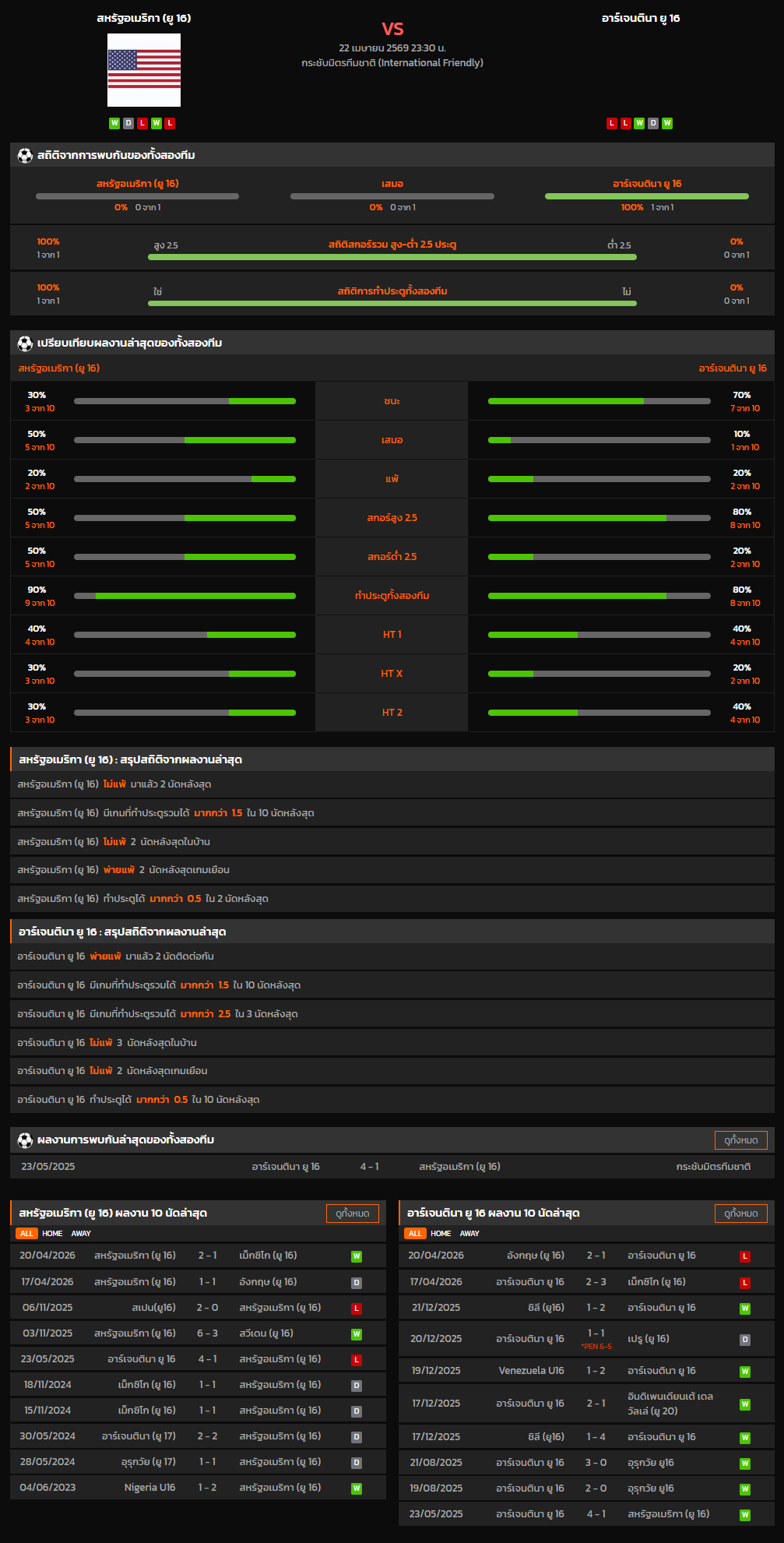Click USA's 90% both-teams-score progress bar
Viewport: 784px width, 1543px height.
(185, 596)
